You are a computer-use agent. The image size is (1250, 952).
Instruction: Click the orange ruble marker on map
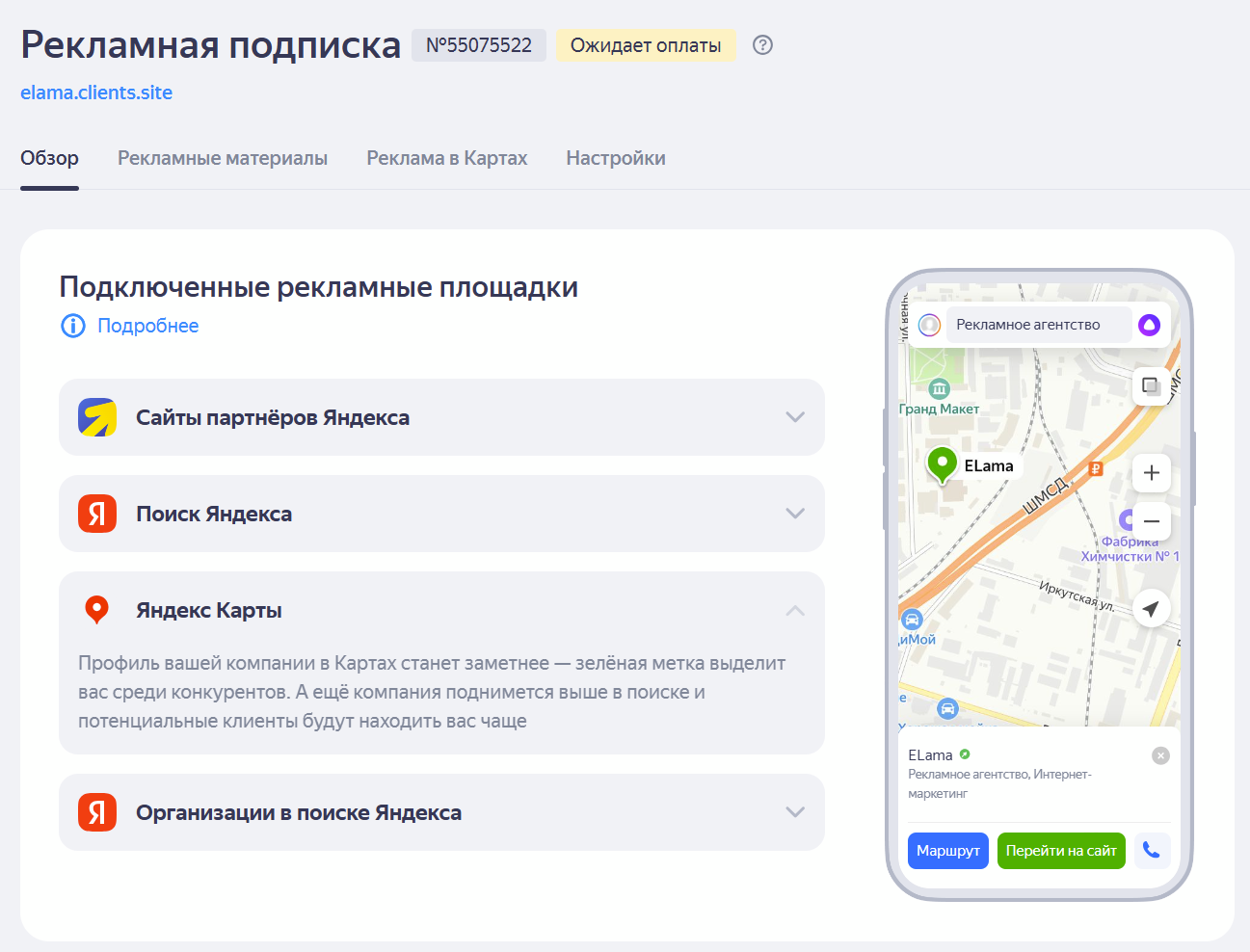click(x=1096, y=469)
